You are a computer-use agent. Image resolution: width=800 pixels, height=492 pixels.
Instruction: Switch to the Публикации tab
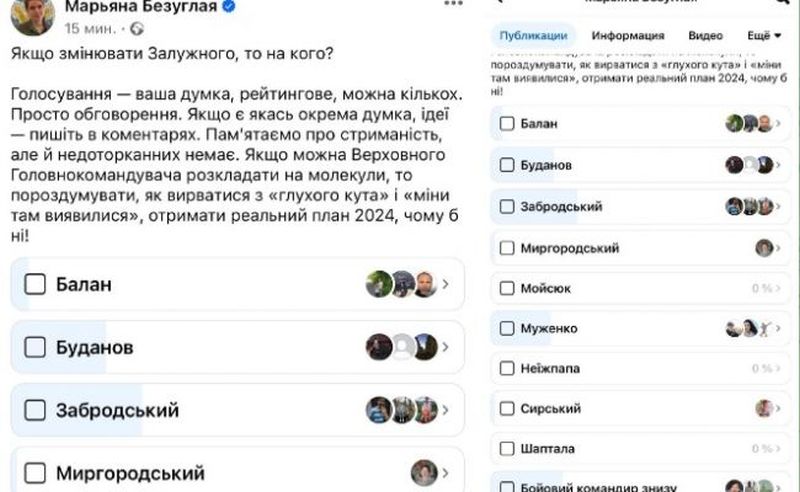tap(534, 36)
